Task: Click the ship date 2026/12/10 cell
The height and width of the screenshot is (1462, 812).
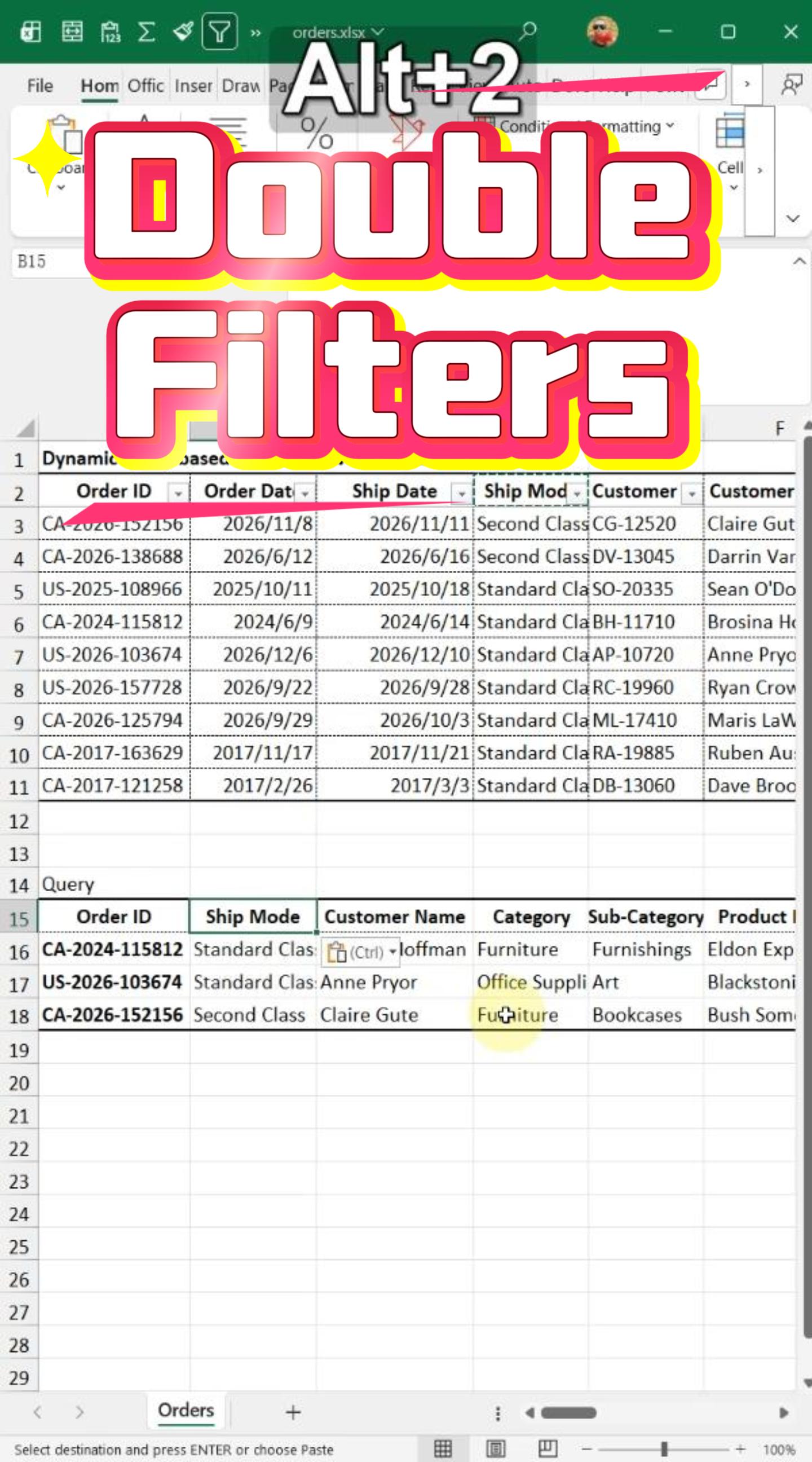Action: pos(394,655)
